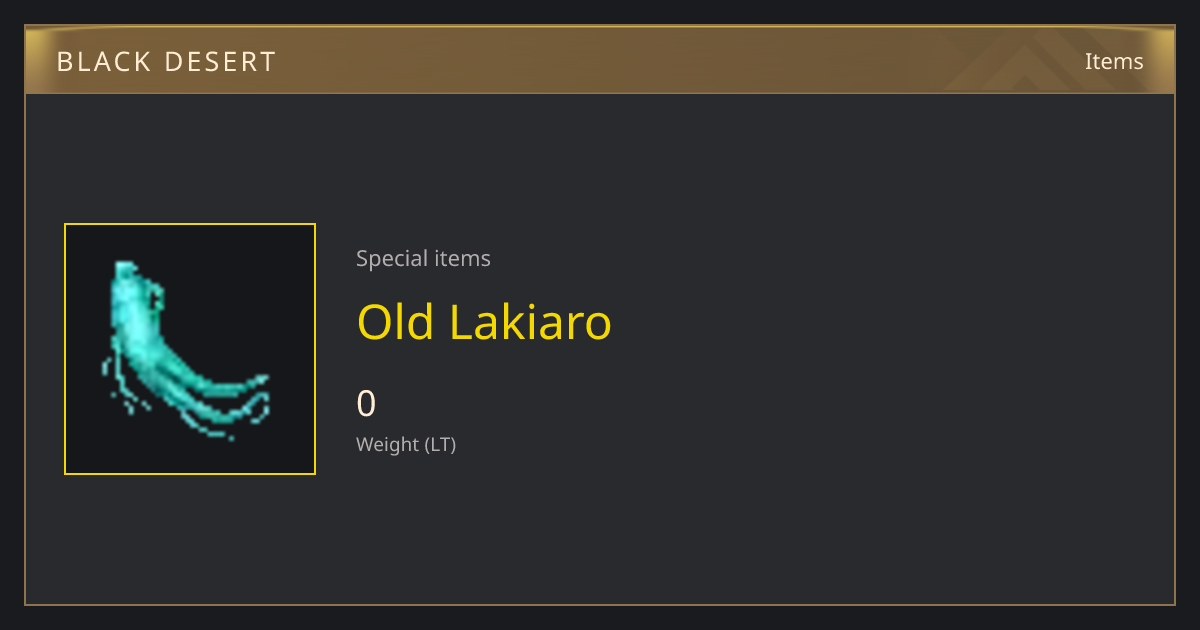Select the Old Lakiaro item name heading
The height and width of the screenshot is (630, 1200).
(484, 322)
